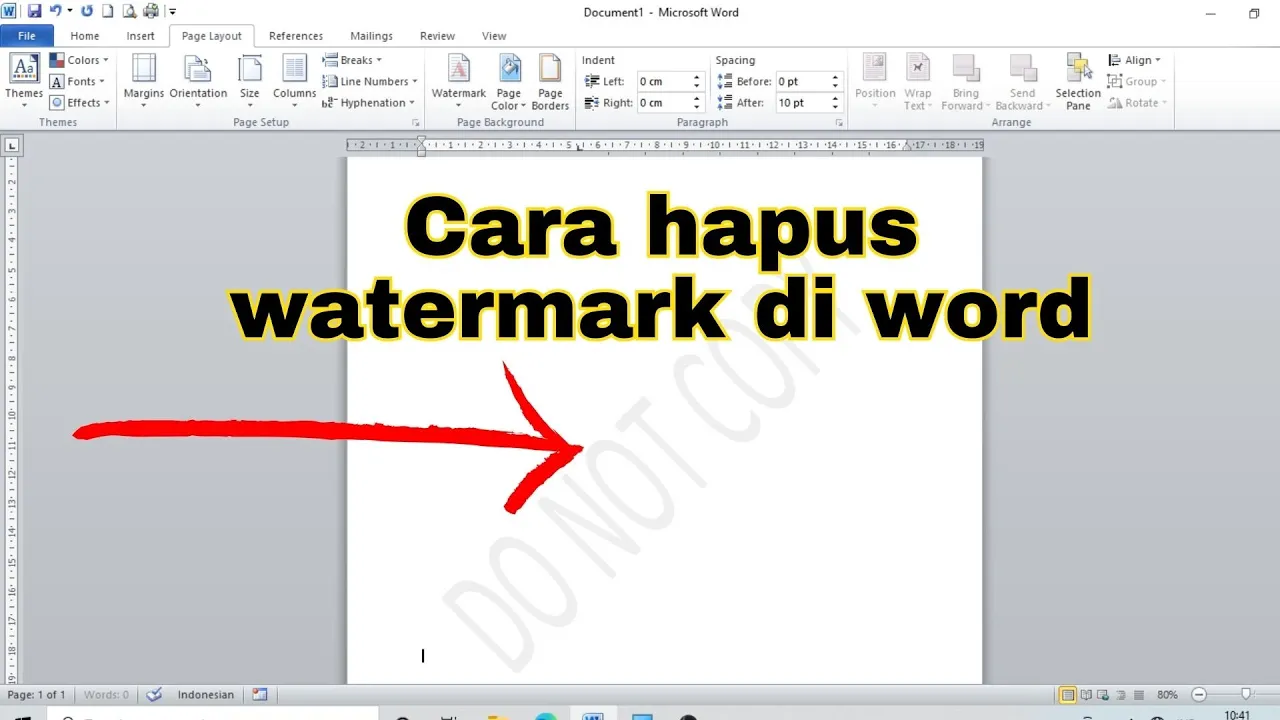Open the Selection Pane

click(x=1078, y=82)
